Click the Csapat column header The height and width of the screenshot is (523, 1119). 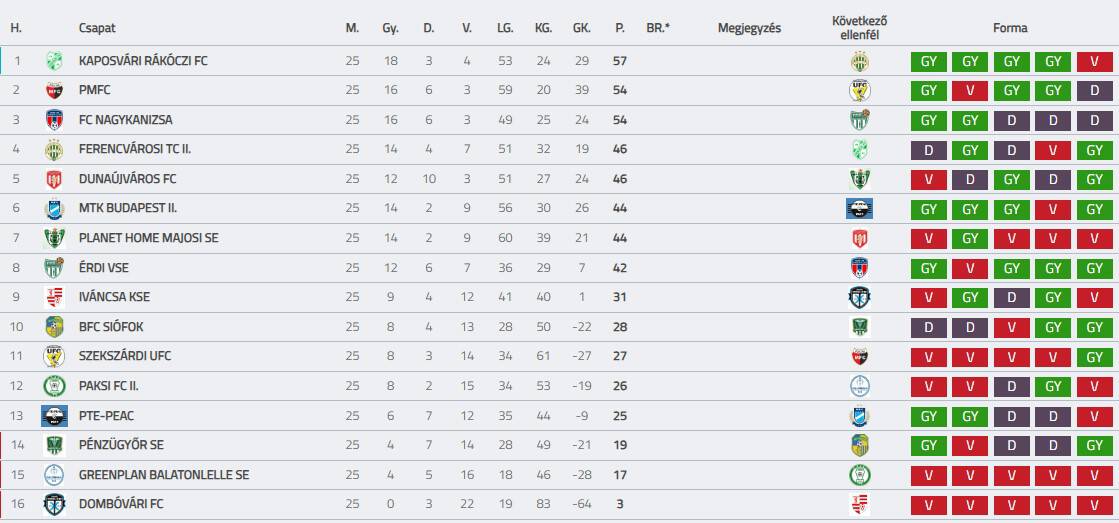click(97, 28)
